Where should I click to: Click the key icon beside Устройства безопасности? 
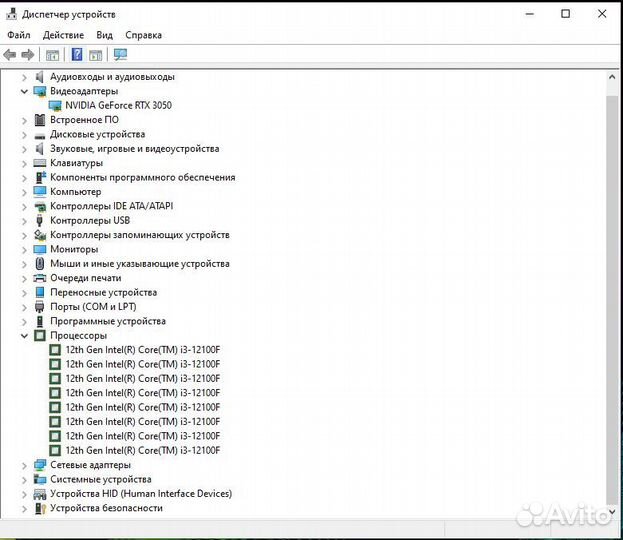[40, 508]
